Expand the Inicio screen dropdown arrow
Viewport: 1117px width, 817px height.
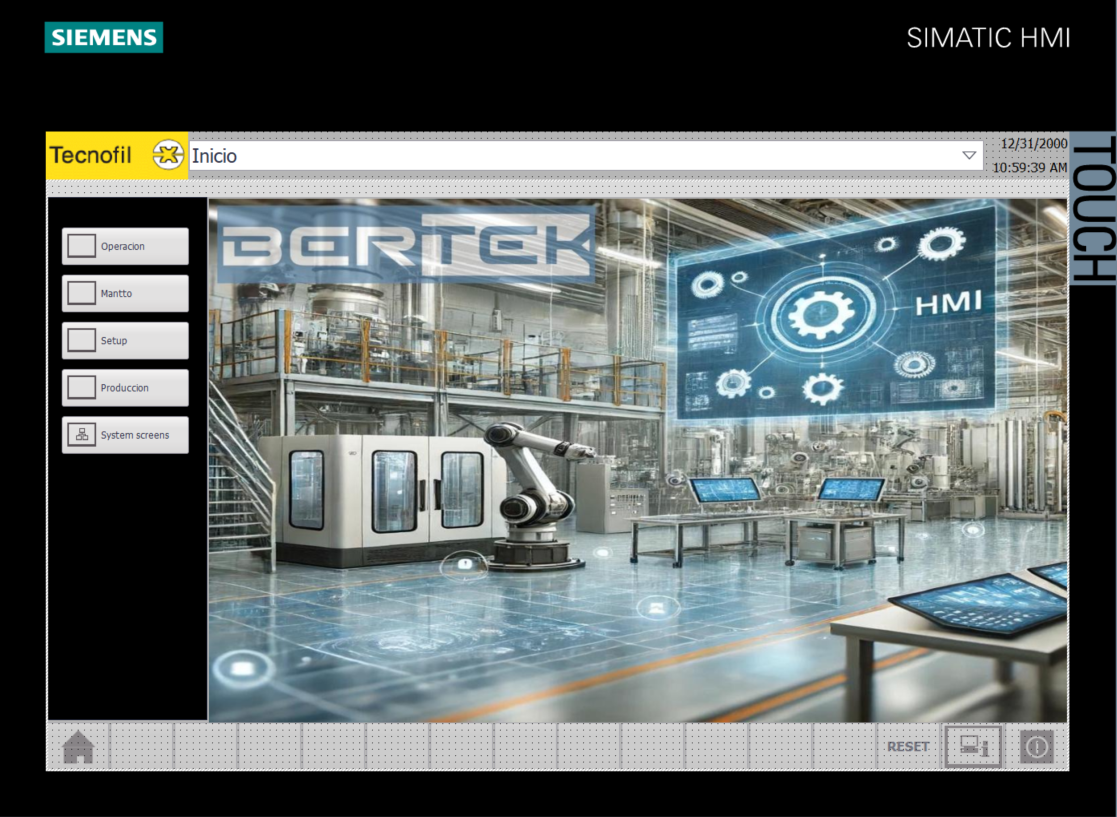[x=969, y=155]
